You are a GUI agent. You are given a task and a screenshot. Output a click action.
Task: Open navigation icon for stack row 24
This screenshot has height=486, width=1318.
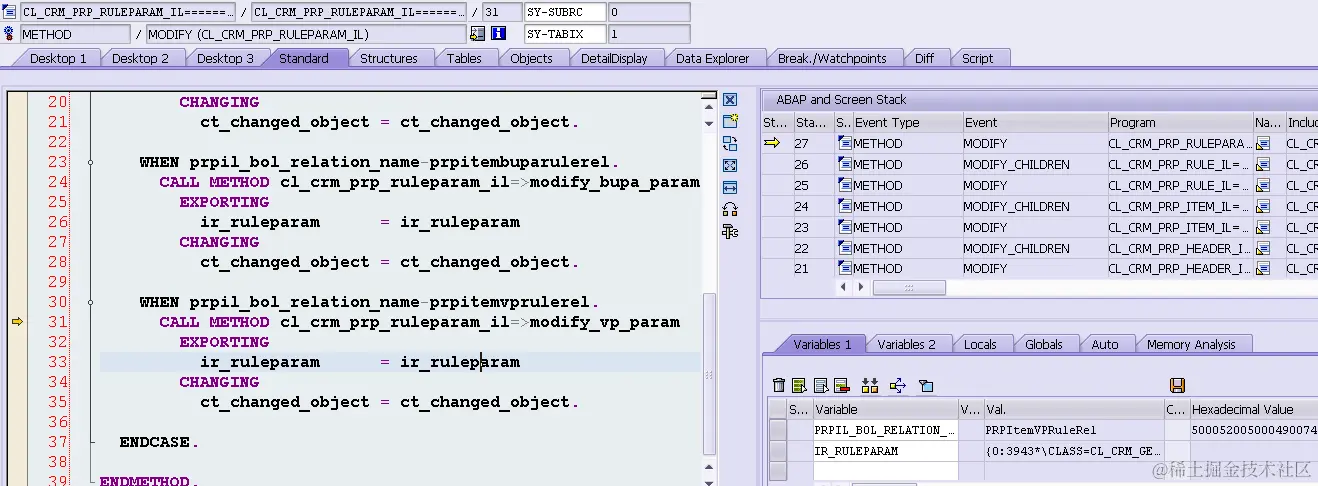click(1262, 207)
